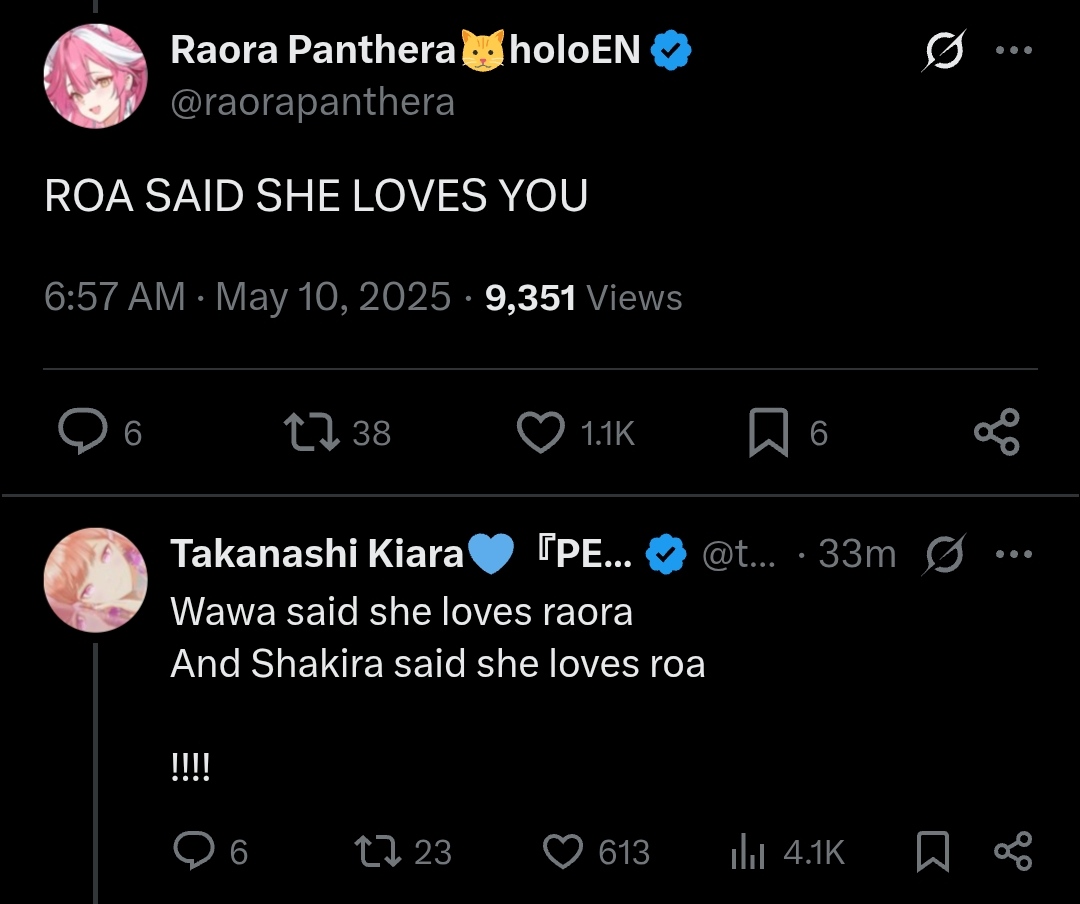Click the Takanashi Kiara display name
This screenshot has width=1080, height=904.
point(317,554)
